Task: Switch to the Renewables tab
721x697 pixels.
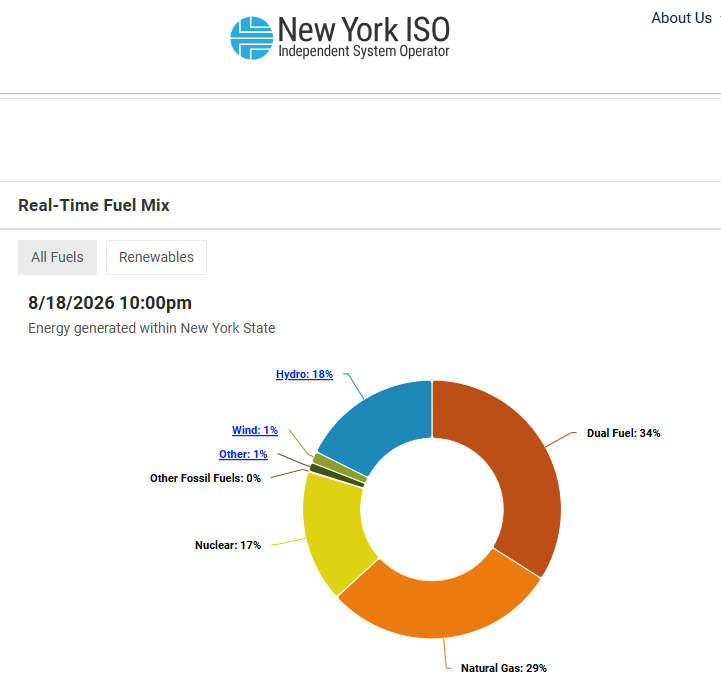Action: tap(156, 257)
